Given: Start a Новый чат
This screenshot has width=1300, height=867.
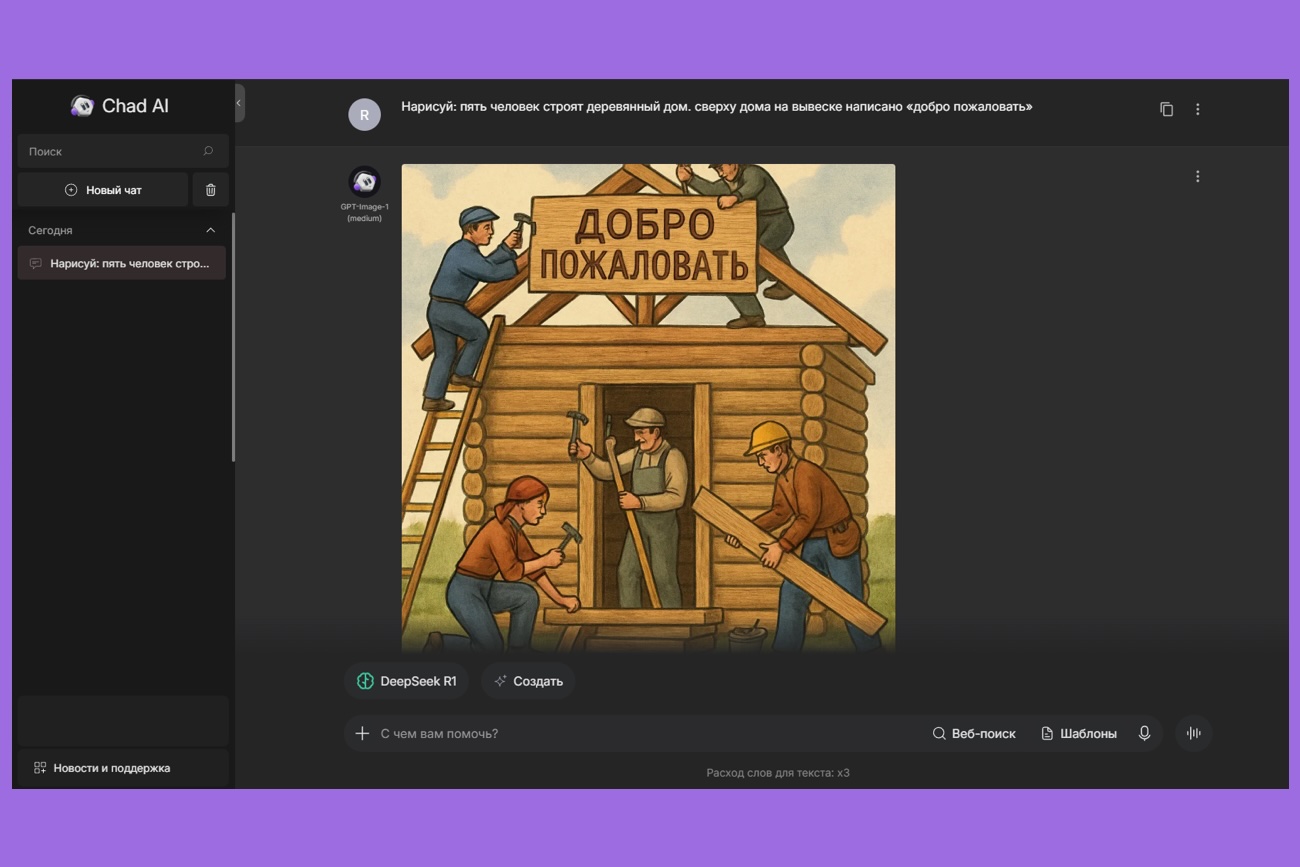Looking at the screenshot, I should click(103, 190).
